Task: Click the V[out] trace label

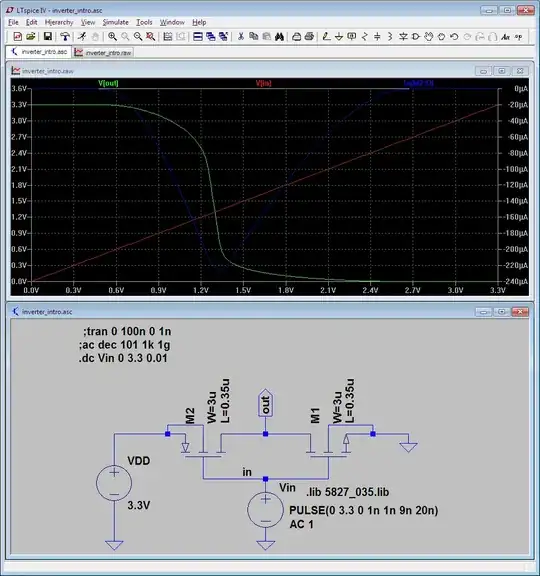Action: point(108,83)
